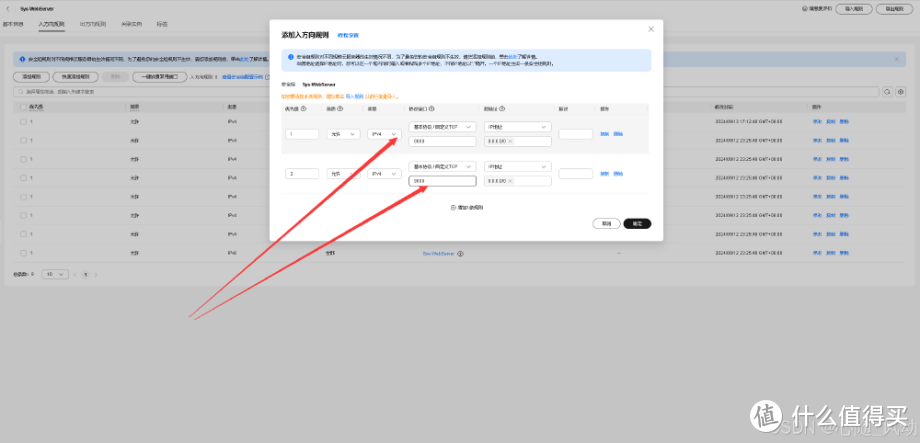Image resolution: width=920 pixels, height=443 pixels.
Task: Open IPv4 type dropdown for rule 2
Action: [384, 174]
